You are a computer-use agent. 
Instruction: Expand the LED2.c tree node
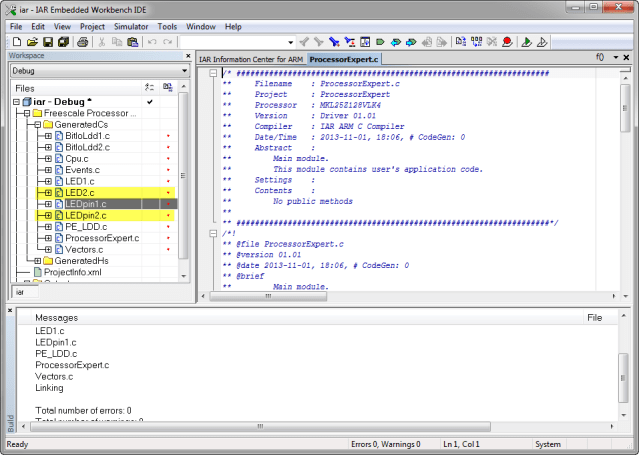point(48,192)
